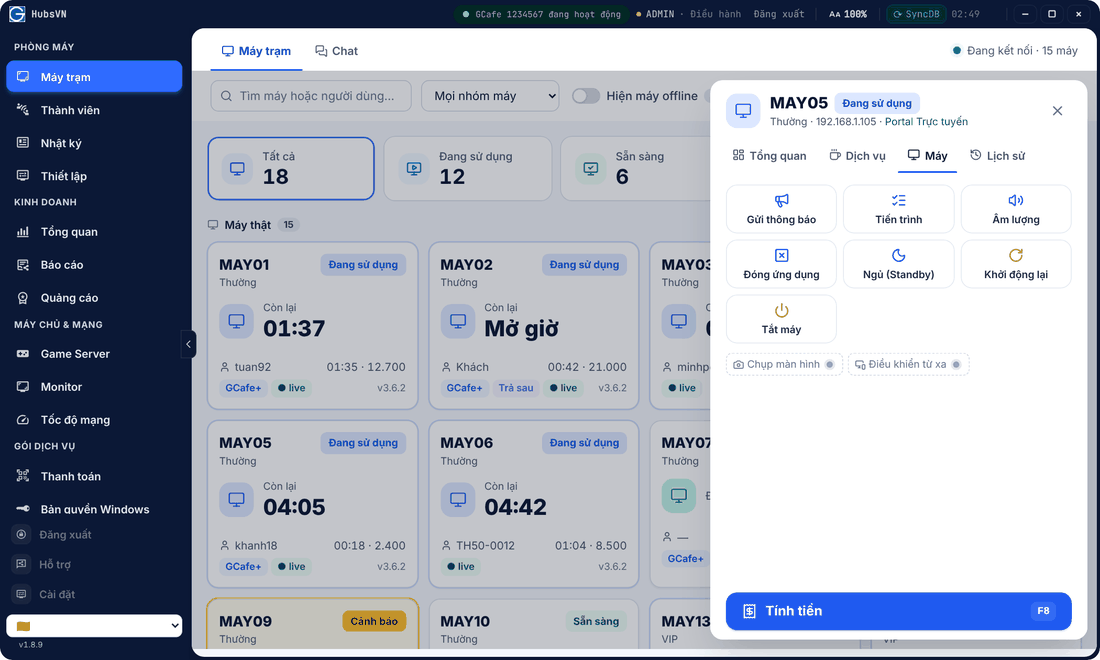
Task: Select the Sẵn sàng 6 filter card
Action: [636, 168]
